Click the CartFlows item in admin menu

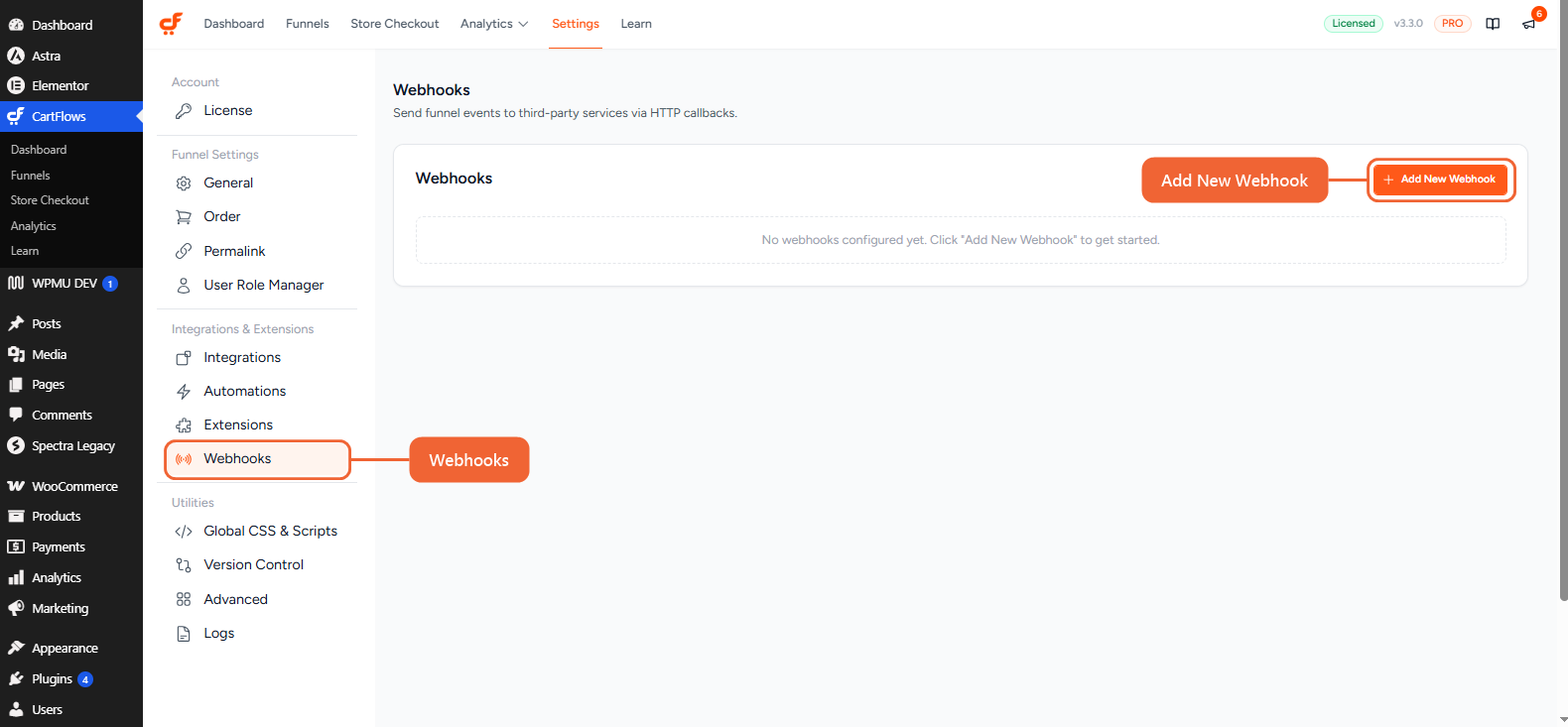[71, 116]
